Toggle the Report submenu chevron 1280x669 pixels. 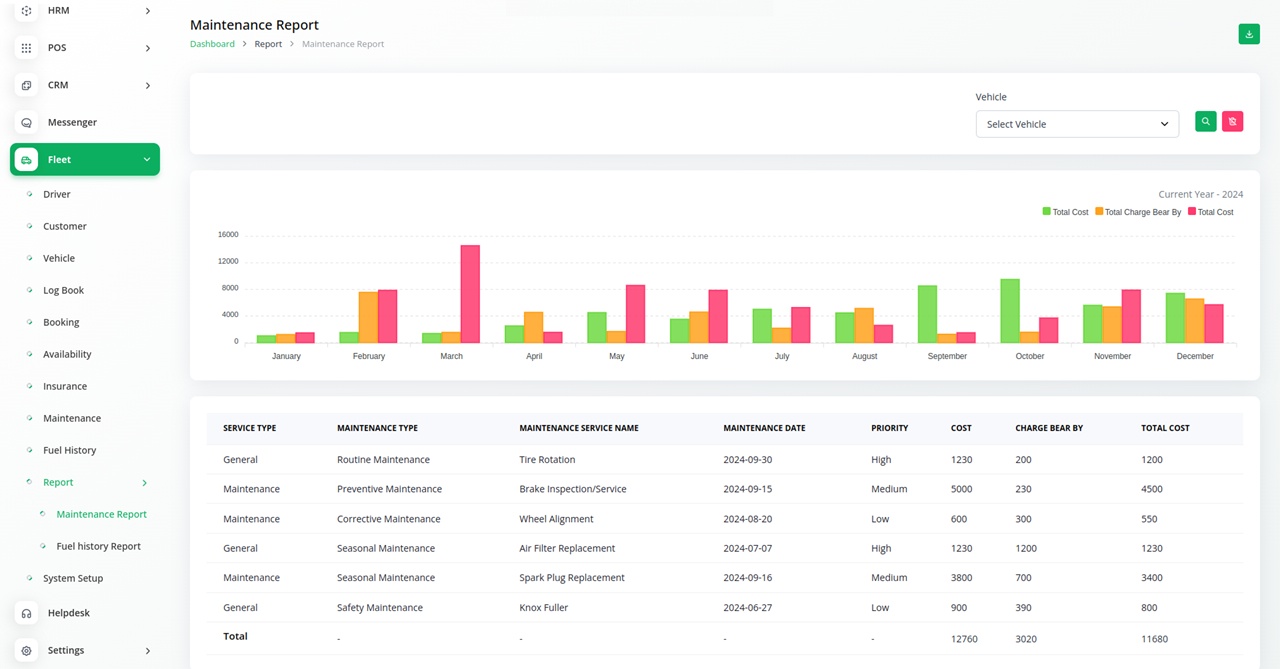coord(144,483)
